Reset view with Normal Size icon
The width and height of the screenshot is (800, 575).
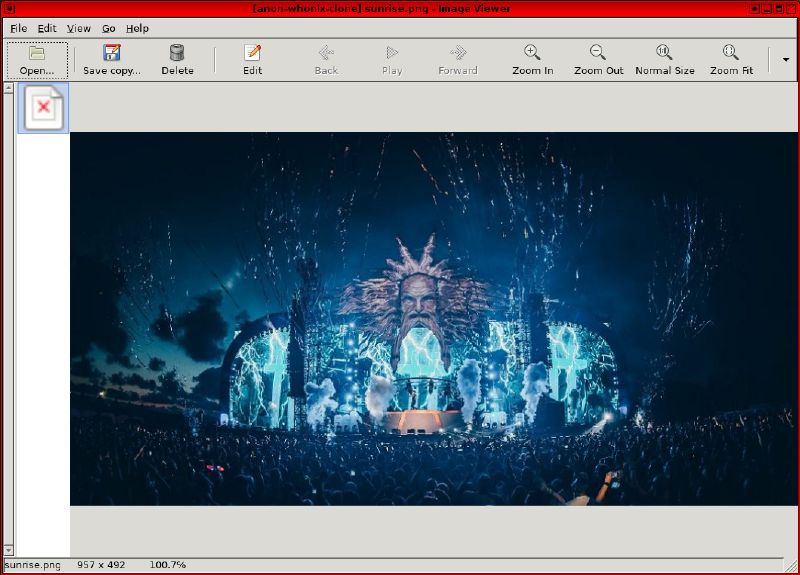664,53
